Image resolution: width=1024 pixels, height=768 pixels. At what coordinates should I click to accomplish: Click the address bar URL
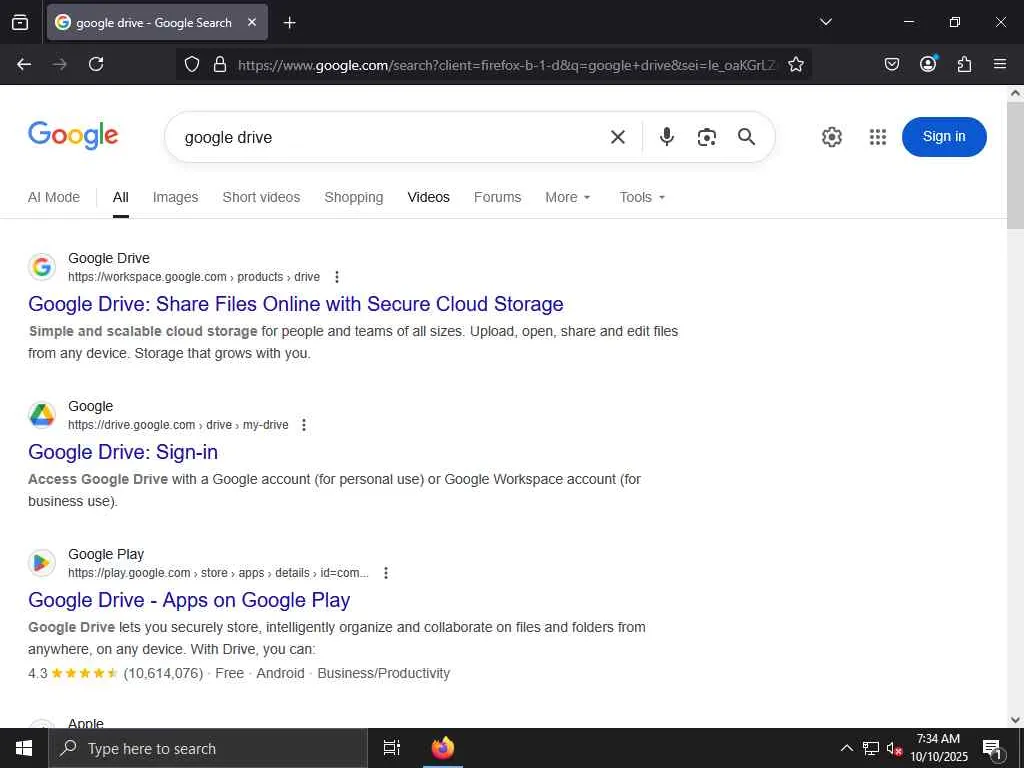507,65
